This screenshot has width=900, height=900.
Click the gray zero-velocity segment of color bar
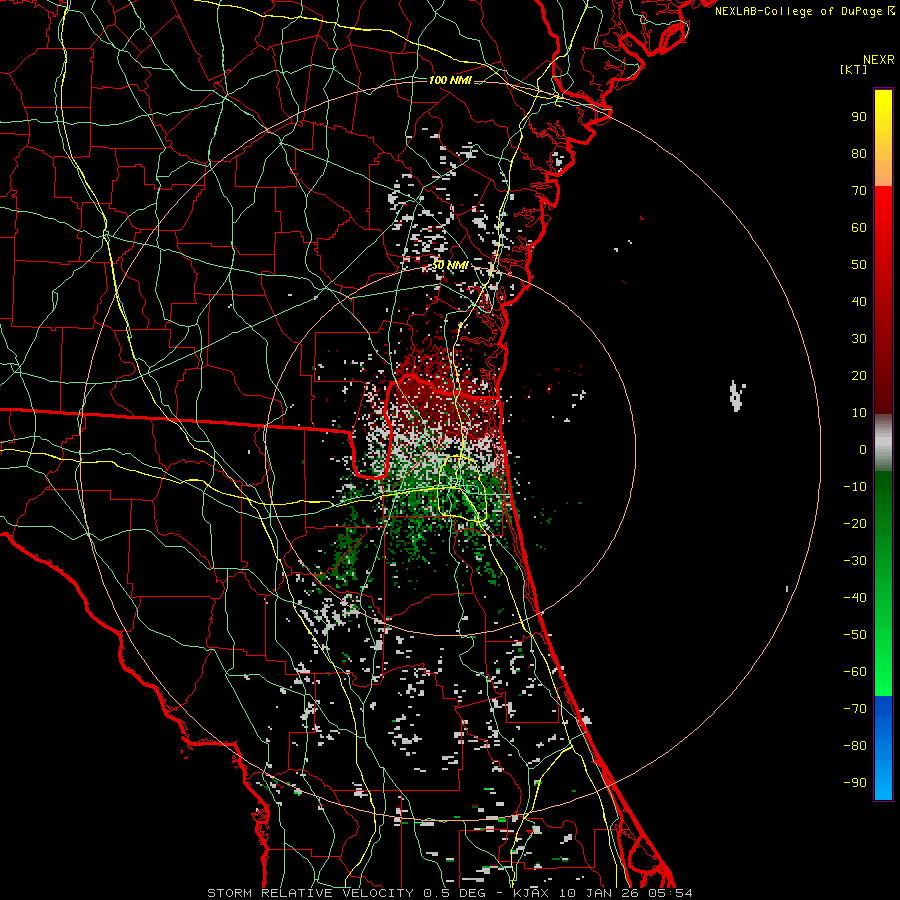pos(883,442)
